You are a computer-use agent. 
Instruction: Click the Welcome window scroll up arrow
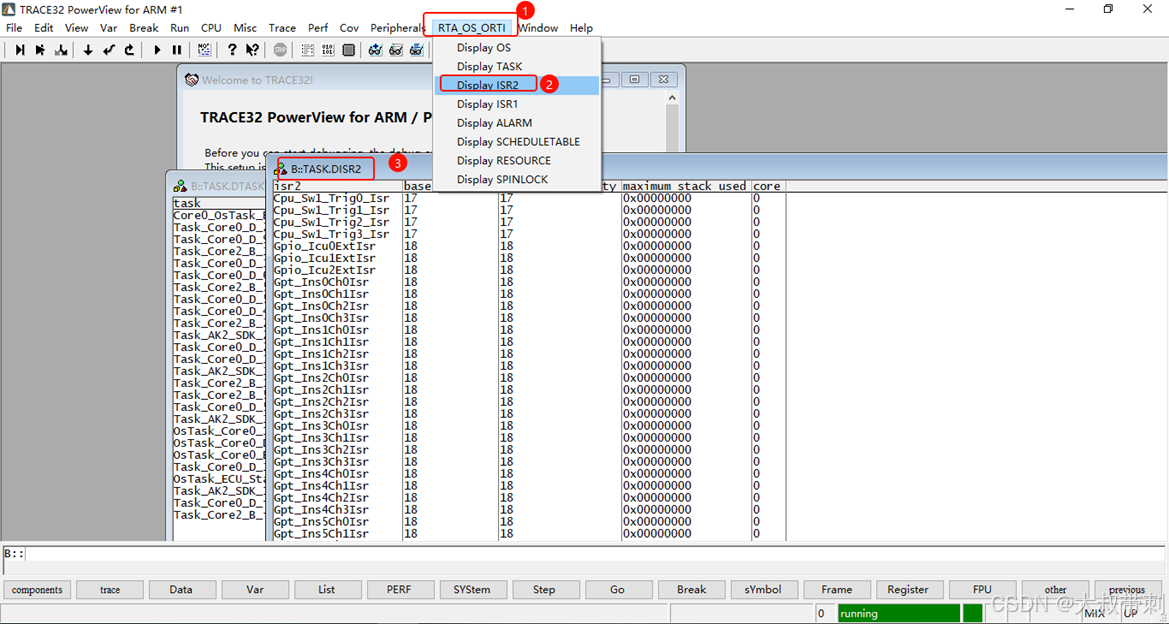coord(672,98)
